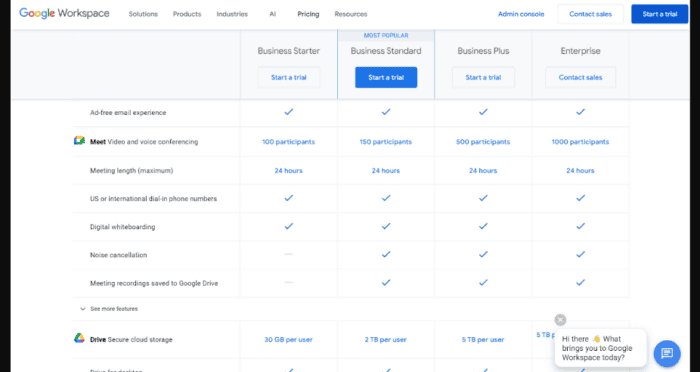Image resolution: width=700 pixels, height=372 pixels.
Task: Click Meeting length (maximum) row label
Action: pyautogui.click(x=132, y=171)
